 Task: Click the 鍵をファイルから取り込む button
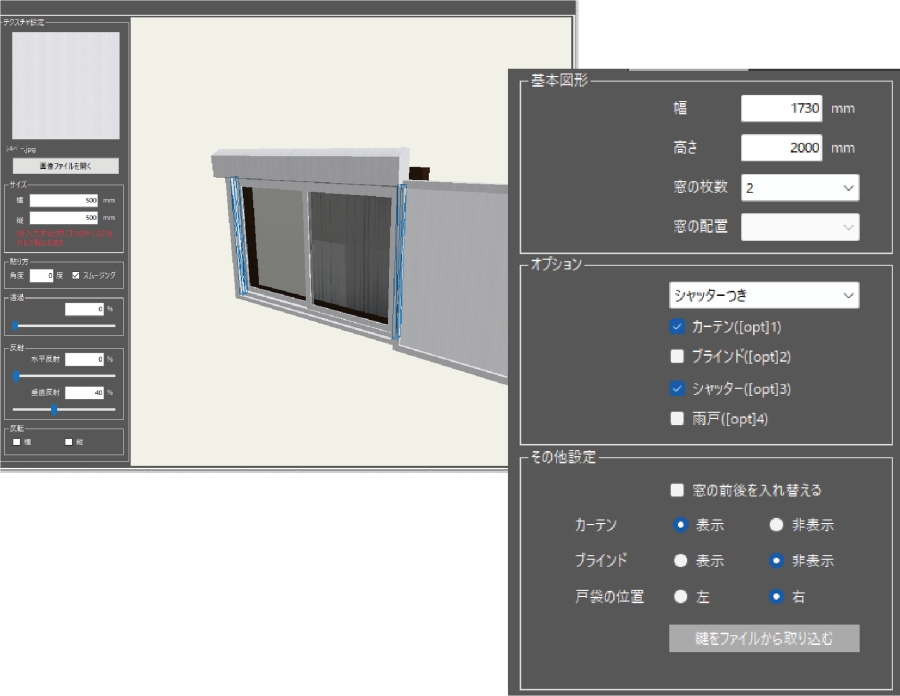pos(764,638)
